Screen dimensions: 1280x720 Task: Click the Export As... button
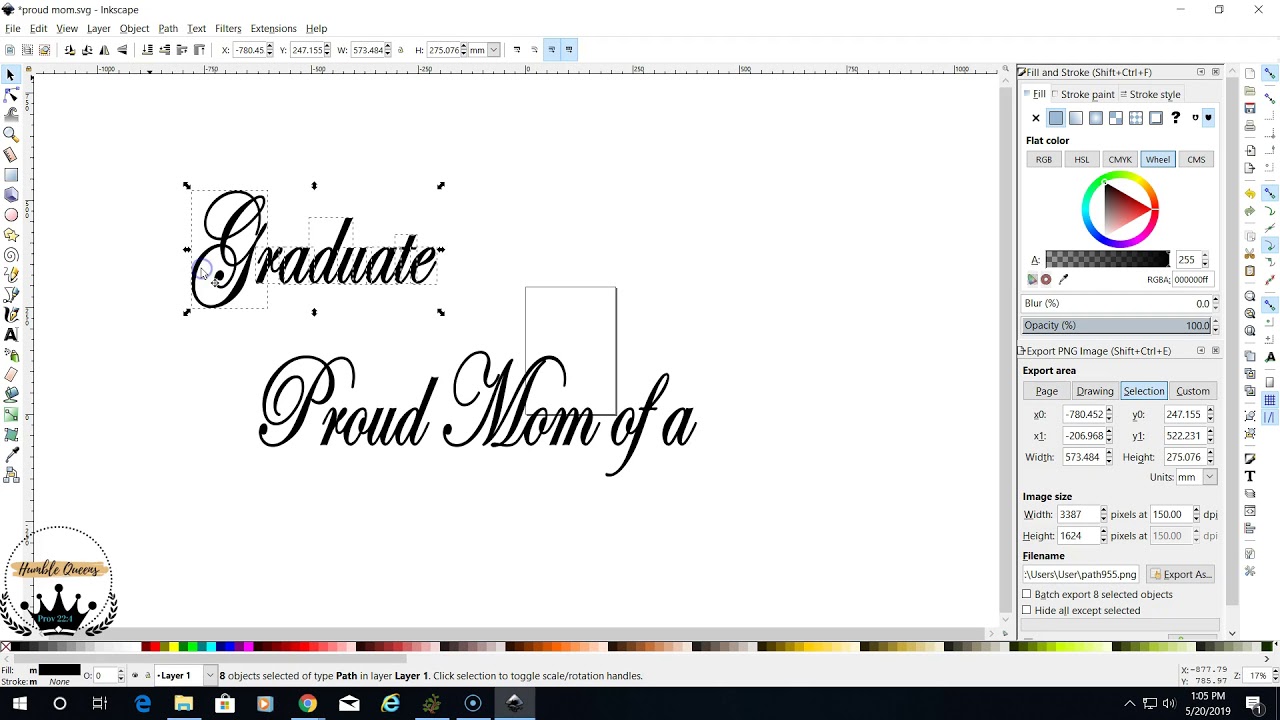coord(1181,574)
